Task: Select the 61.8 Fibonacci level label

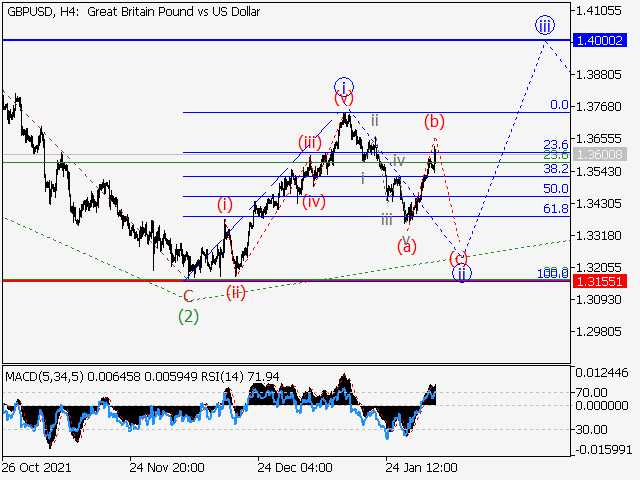Action: pos(556,209)
